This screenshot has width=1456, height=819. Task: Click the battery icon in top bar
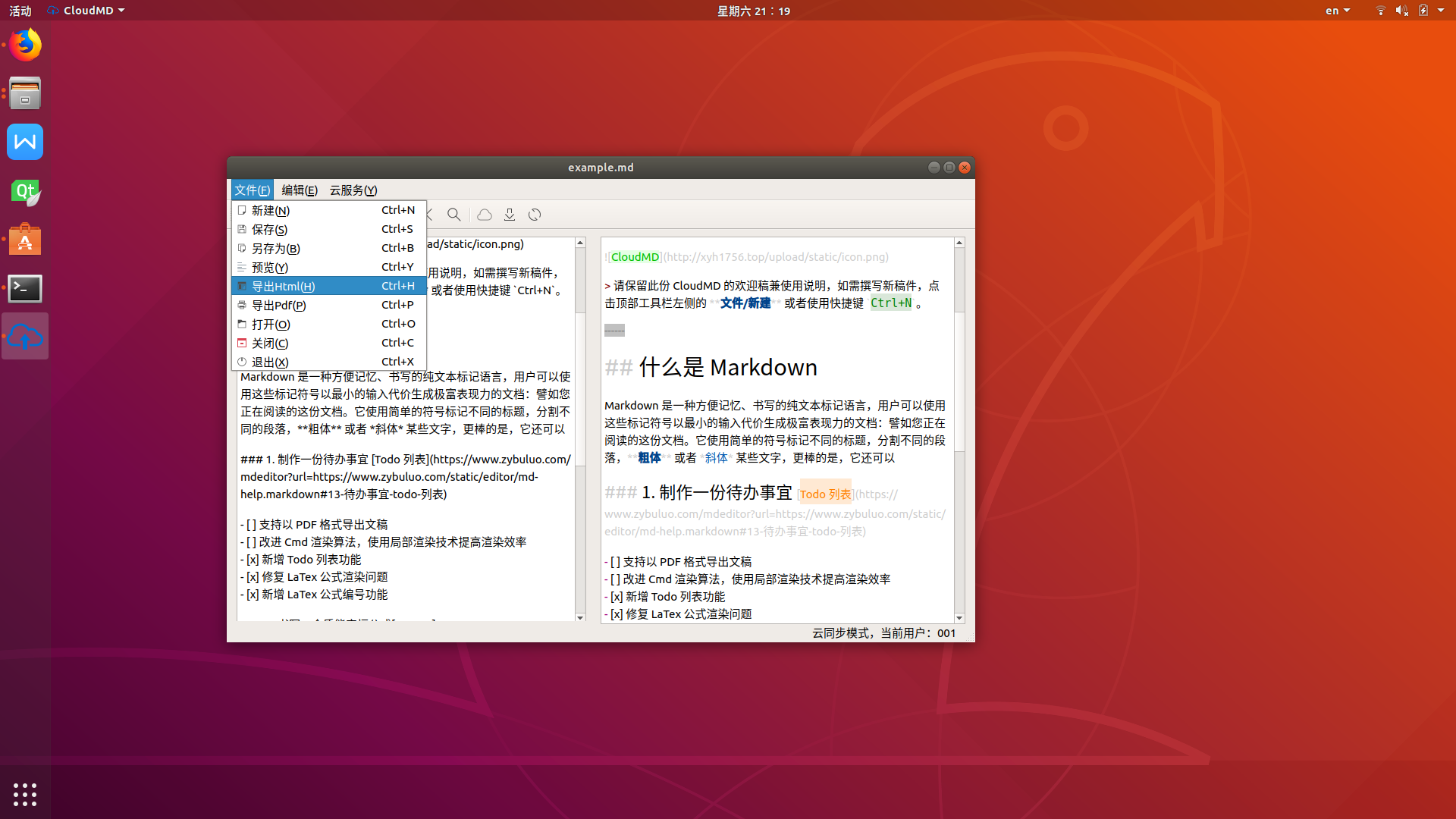pyautogui.click(x=1423, y=11)
